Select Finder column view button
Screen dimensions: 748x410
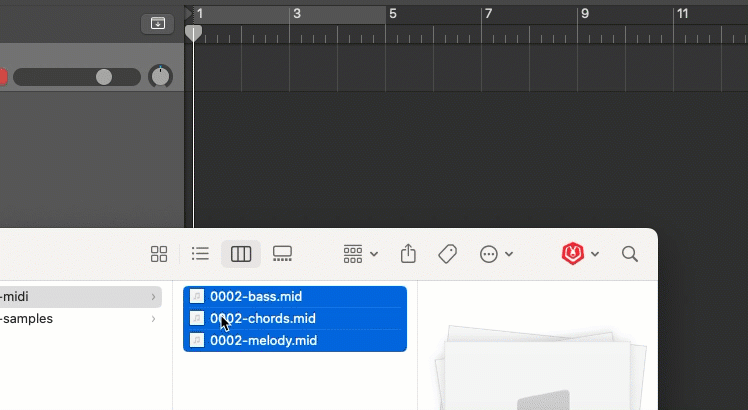(x=241, y=254)
